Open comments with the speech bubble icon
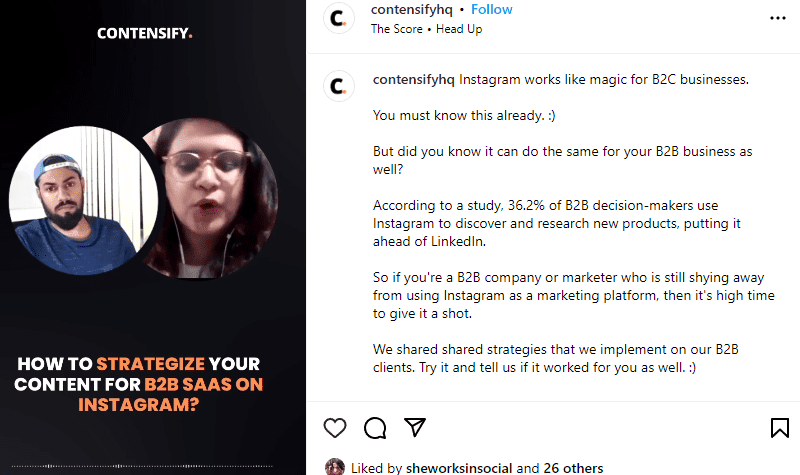Image resolution: width=800 pixels, height=475 pixels. pyautogui.click(x=375, y=428)
